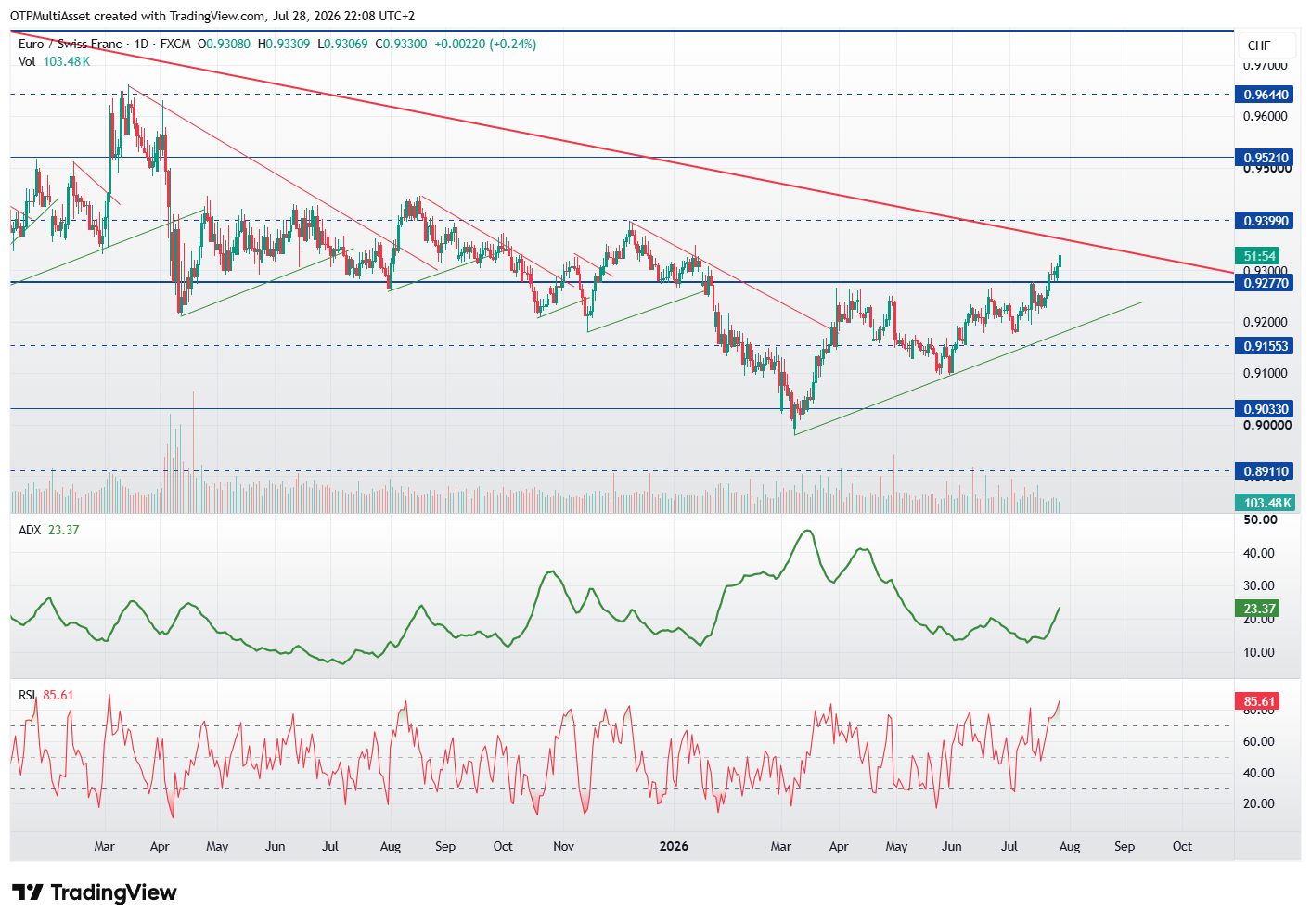The width and height of the screenshot is (1311, 924).
Task: Click the 0.96440 price level label
Action: [x=1266, y=95]
